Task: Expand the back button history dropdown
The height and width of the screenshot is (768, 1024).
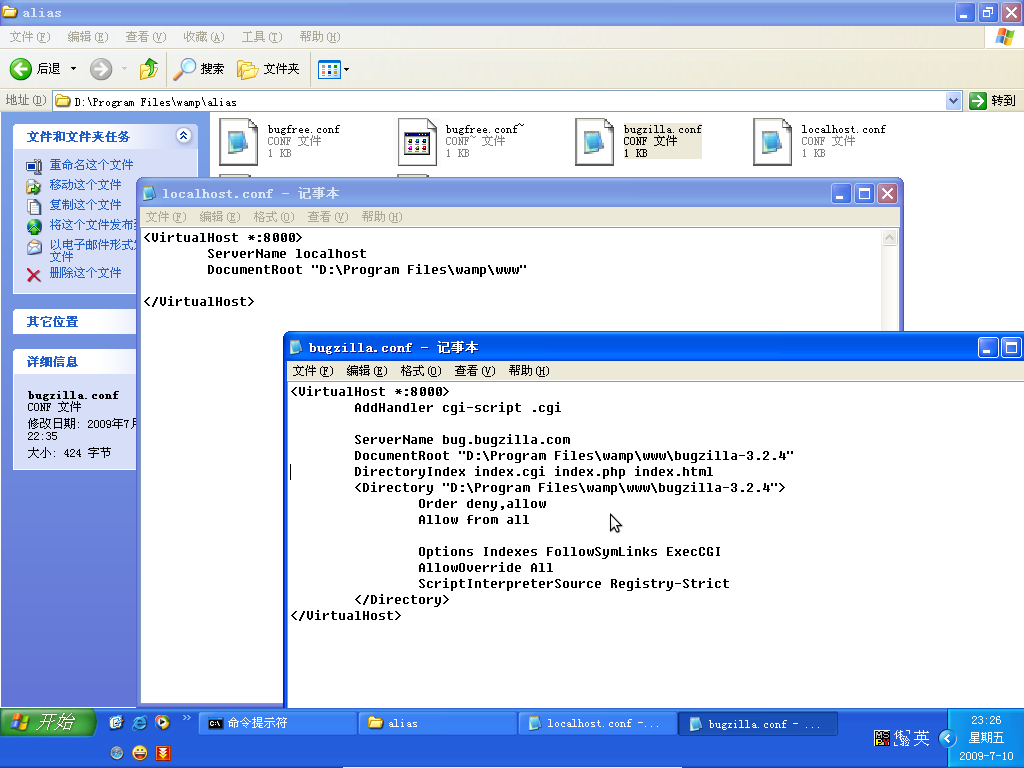Action: (73, 69)
